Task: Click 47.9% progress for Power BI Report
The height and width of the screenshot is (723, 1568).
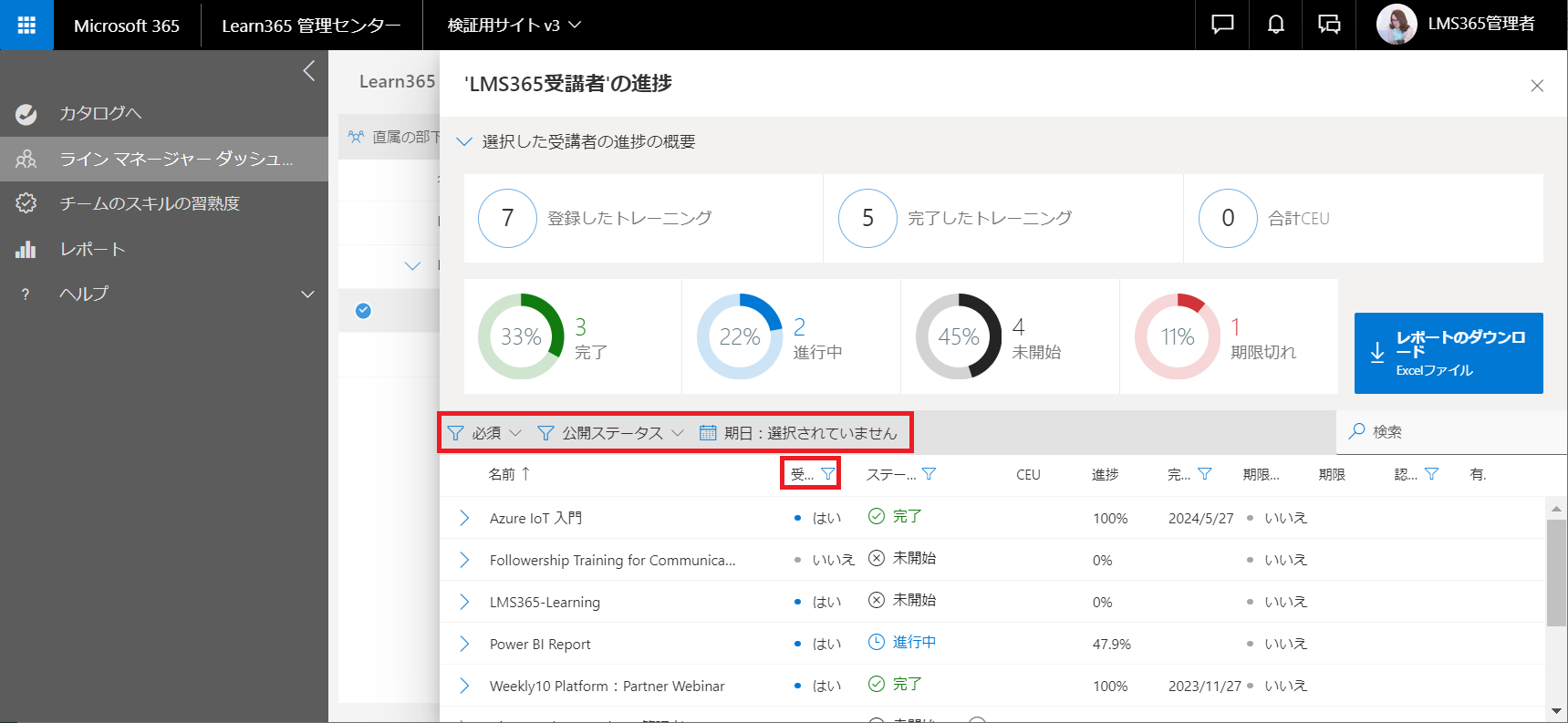Action: [1112, 644]
